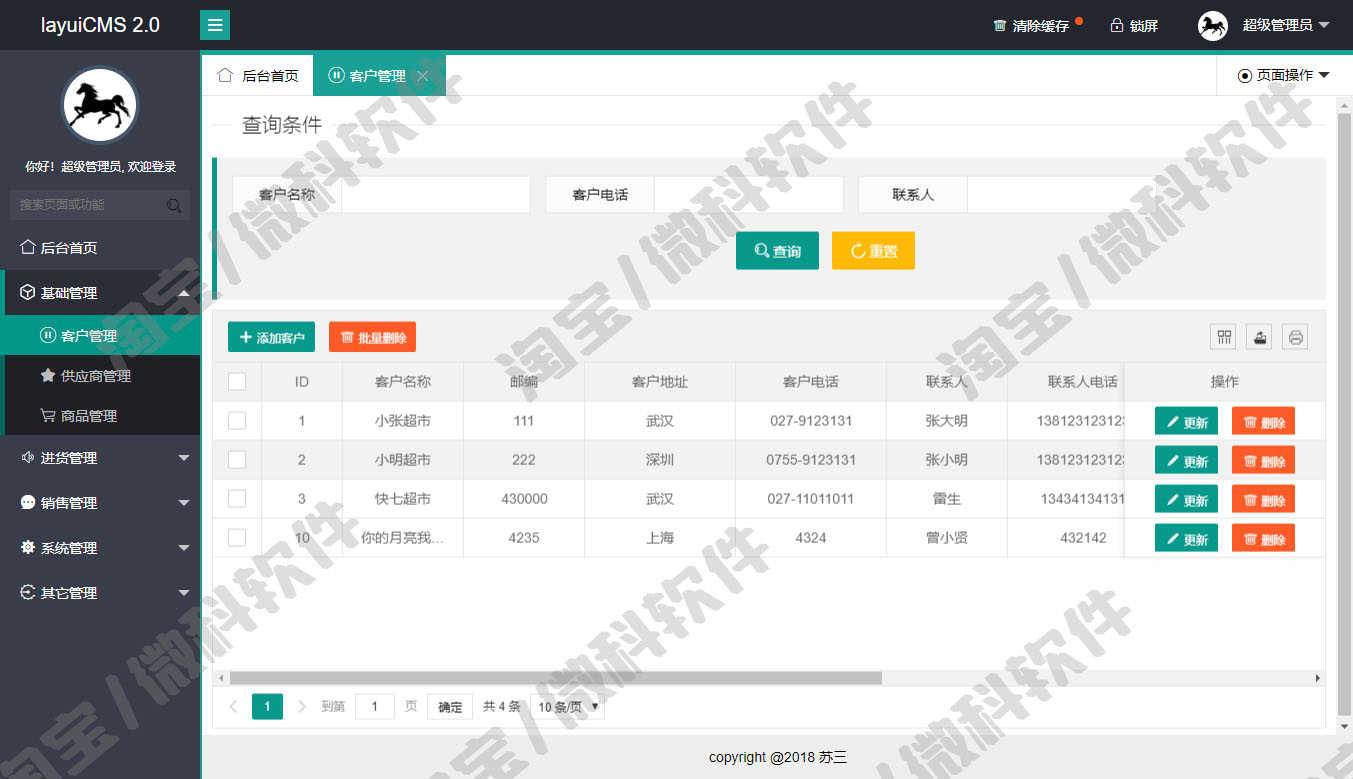
Task: Delete the 曾小贤 row
Action: [1263, 538]
